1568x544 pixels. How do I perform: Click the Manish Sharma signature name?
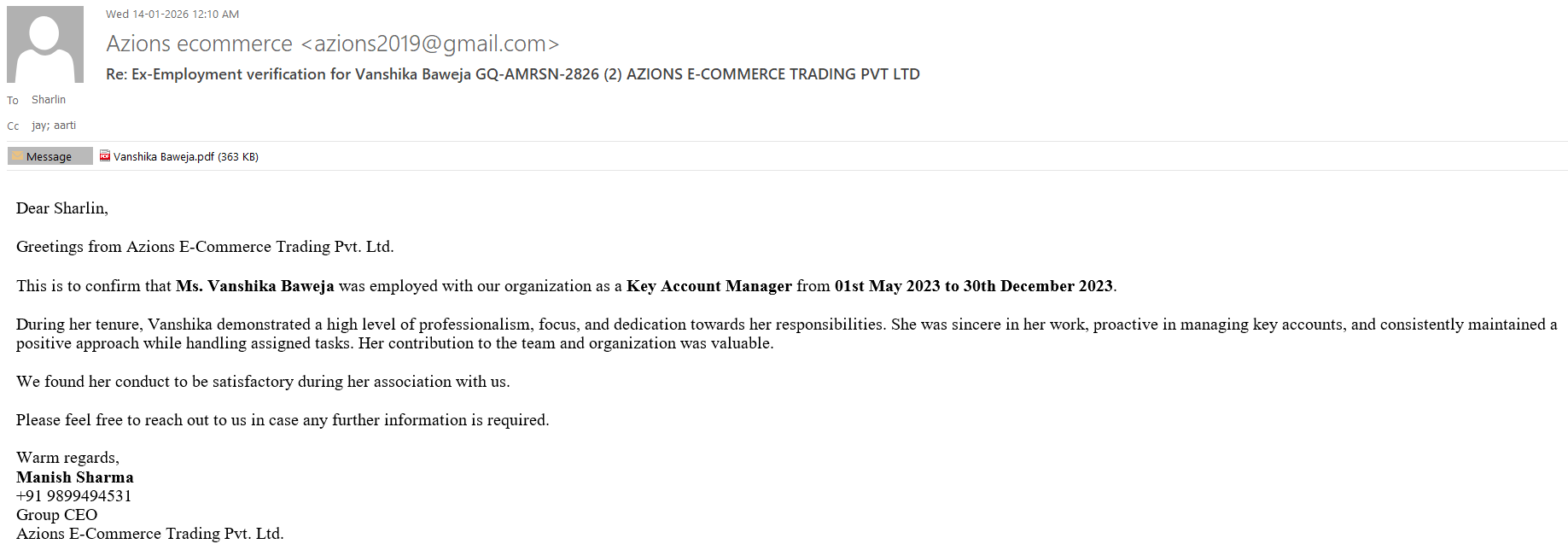click(75, 477)
